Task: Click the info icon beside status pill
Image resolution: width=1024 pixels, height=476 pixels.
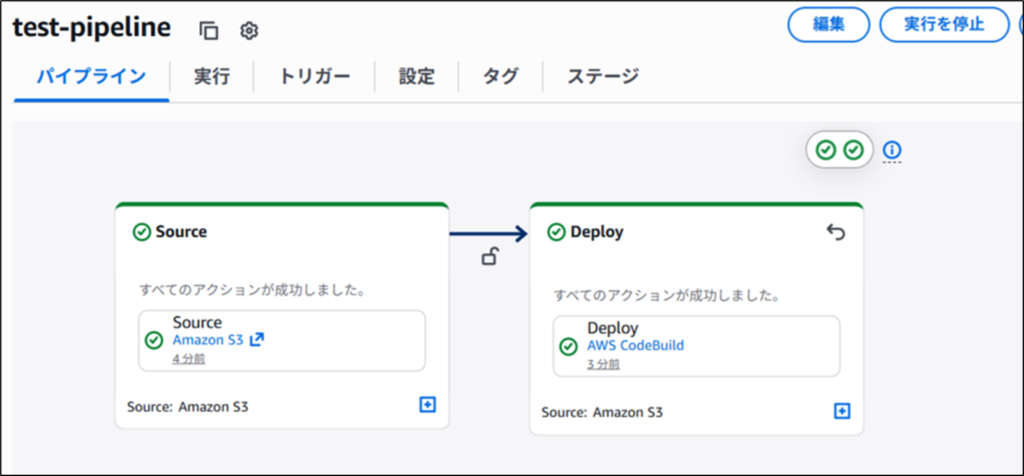Action: (892, 150)
